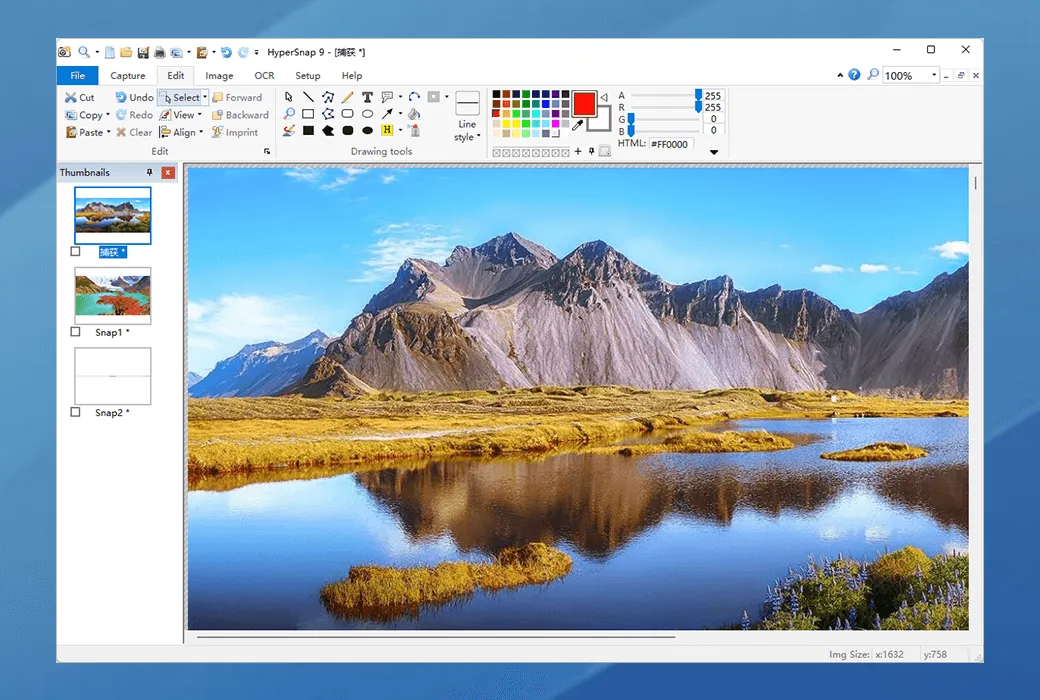Open the OCR menu
This screenshot has height=700, width=1040.
[264, 75]
